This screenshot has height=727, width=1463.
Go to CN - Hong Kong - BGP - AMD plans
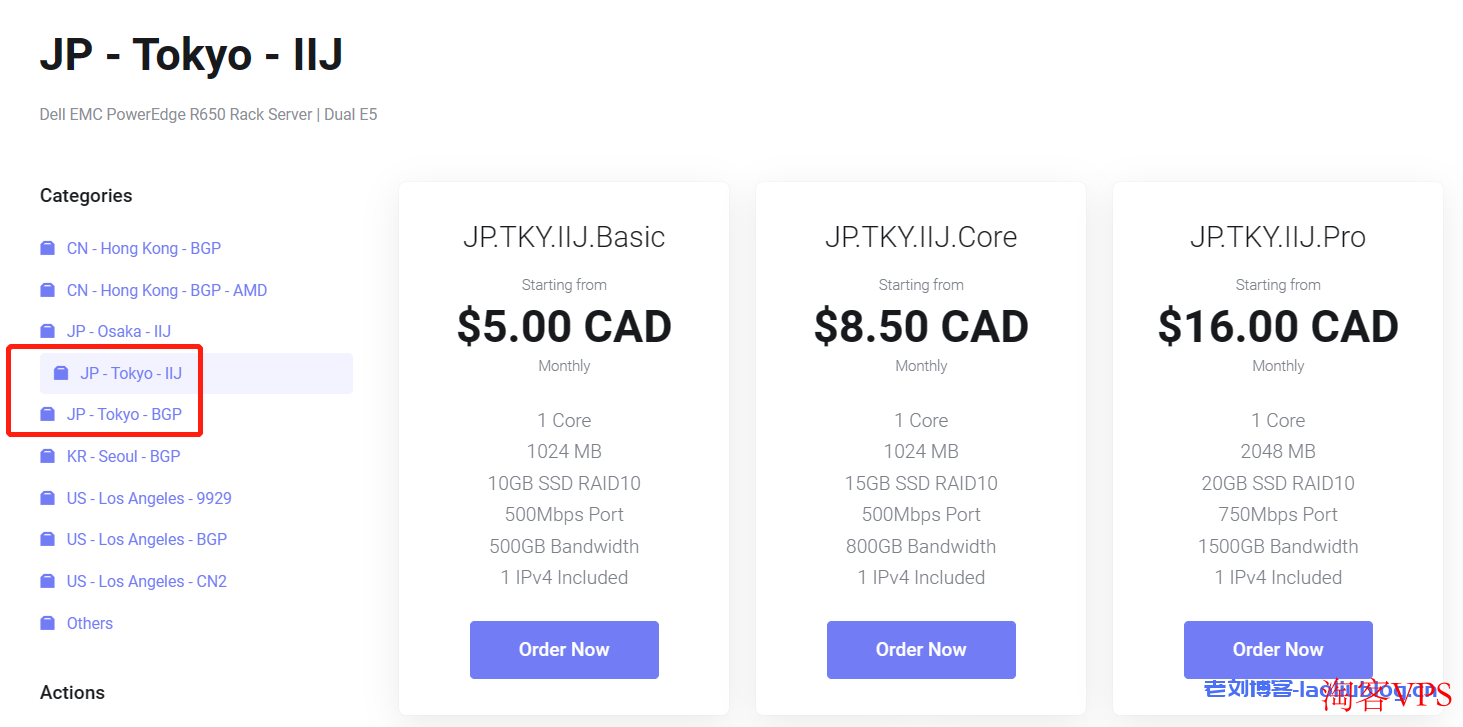click(167, 290)
